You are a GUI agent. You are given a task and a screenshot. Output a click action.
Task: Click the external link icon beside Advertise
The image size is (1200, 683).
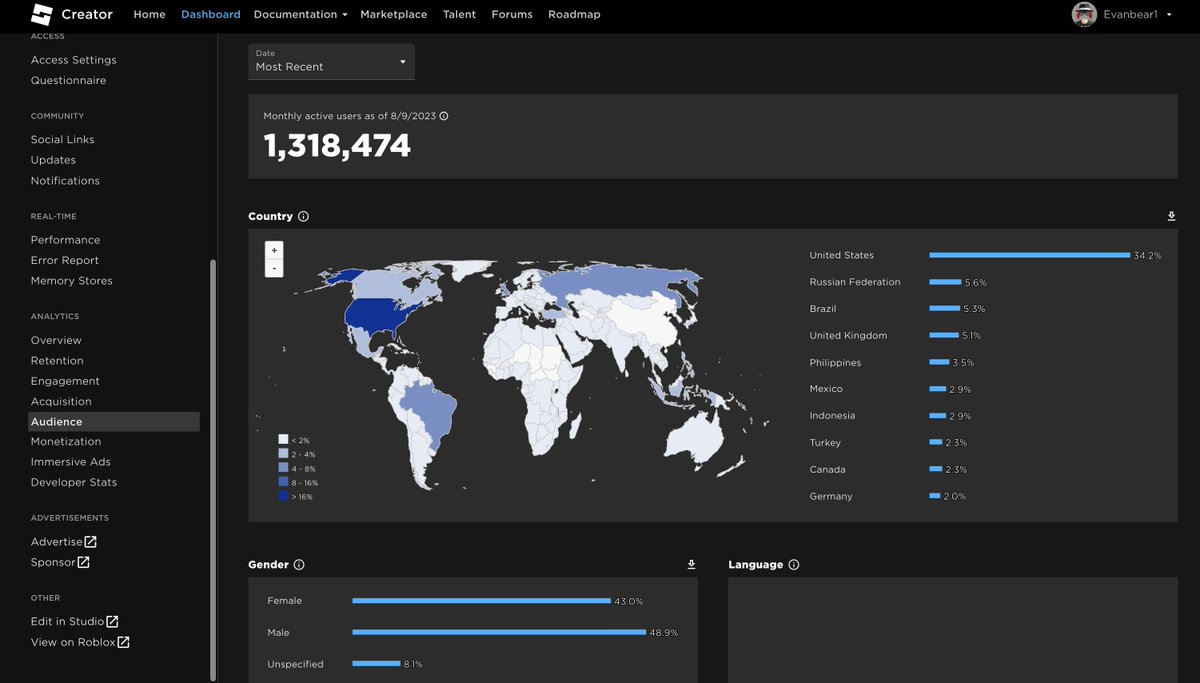(x=91, y=541)
